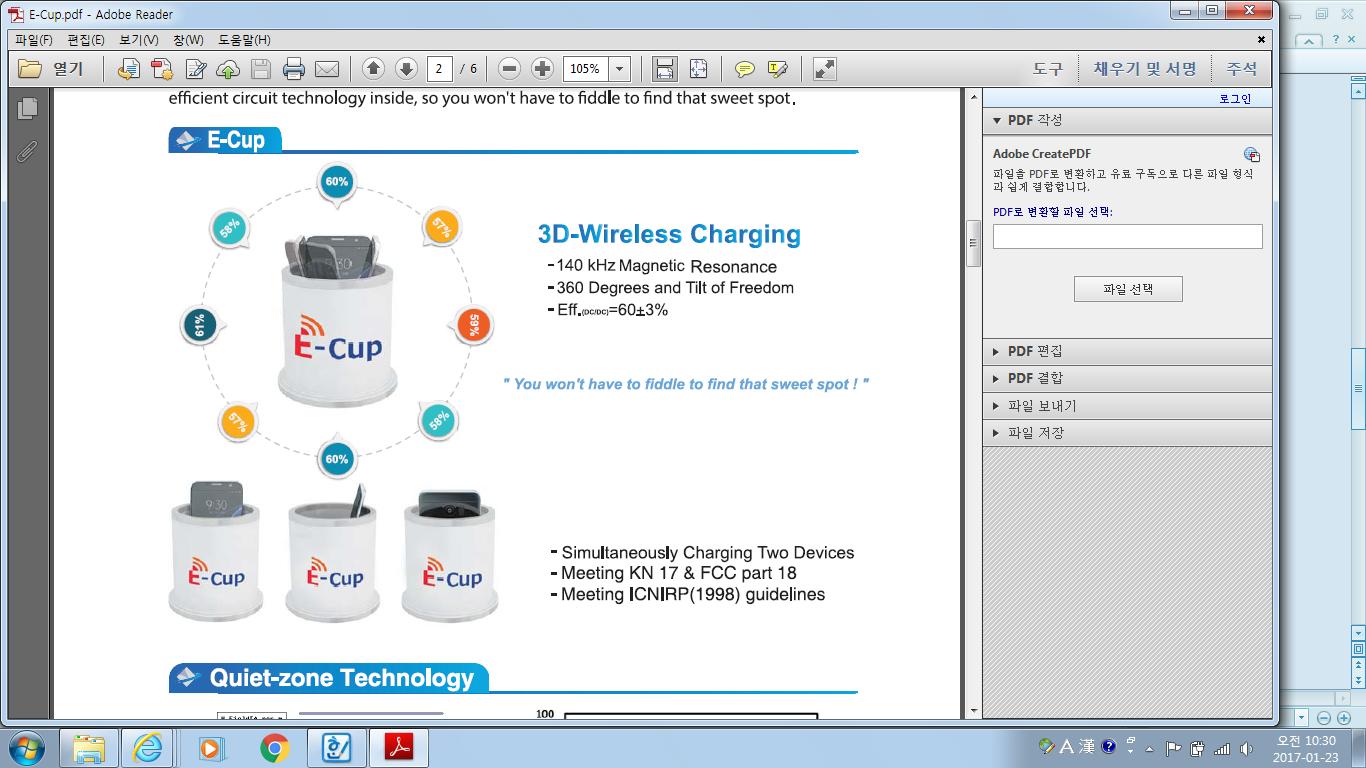Click the Adobe Reader taskbar button
This screenshot has width=1366, height=768.
[398, 747]
